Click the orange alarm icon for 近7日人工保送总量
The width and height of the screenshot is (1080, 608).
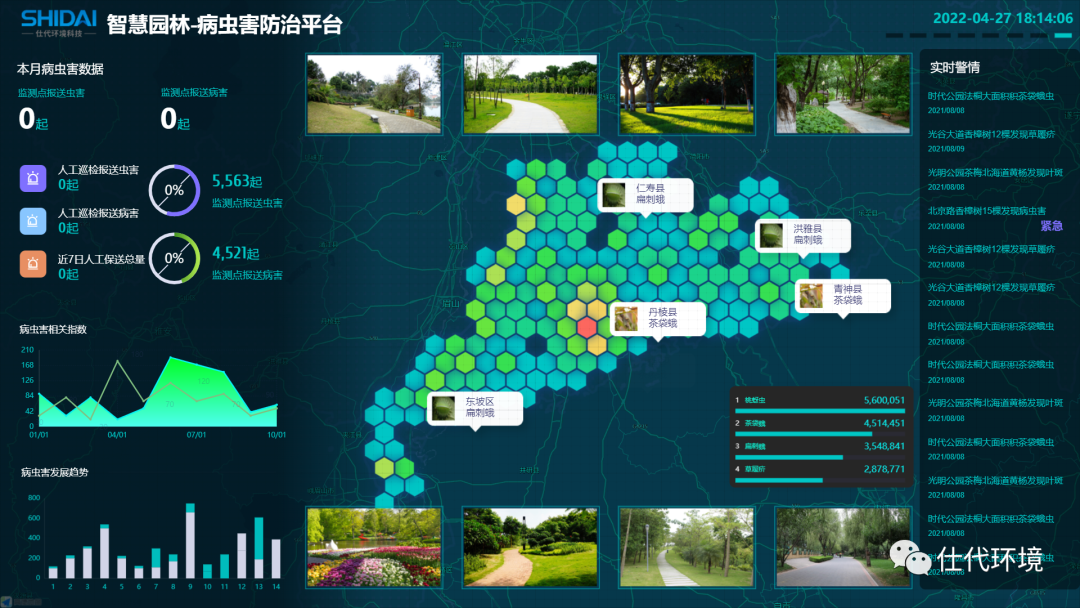(33, 264)
